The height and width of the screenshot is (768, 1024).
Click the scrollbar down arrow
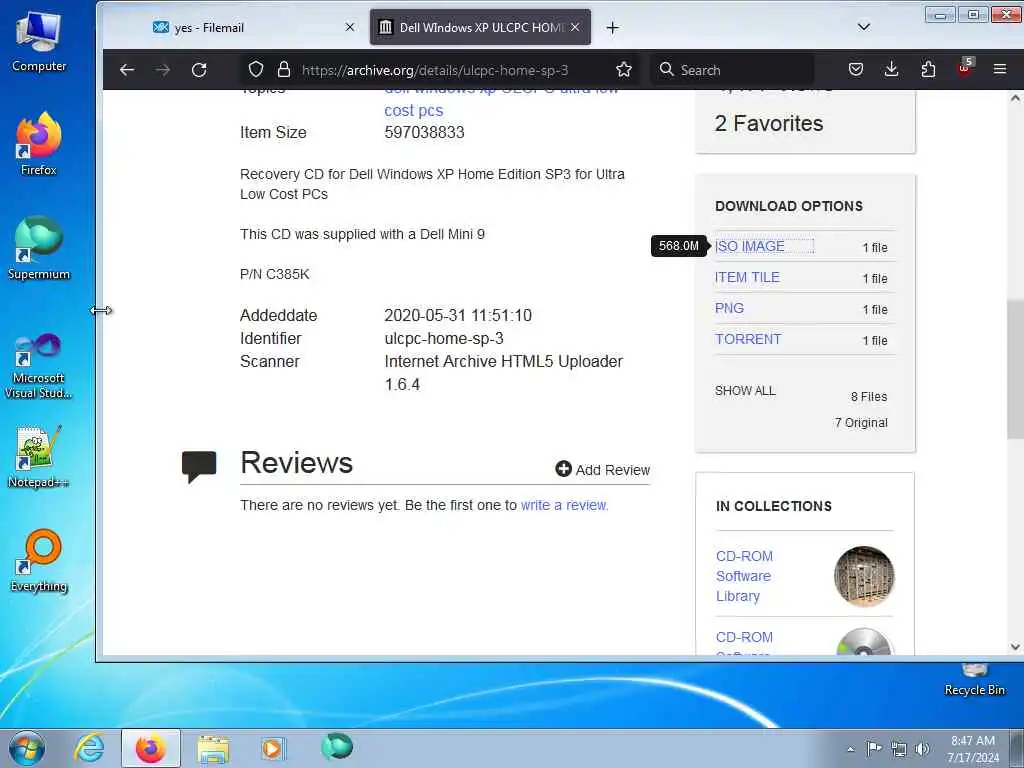[1015, 647]
